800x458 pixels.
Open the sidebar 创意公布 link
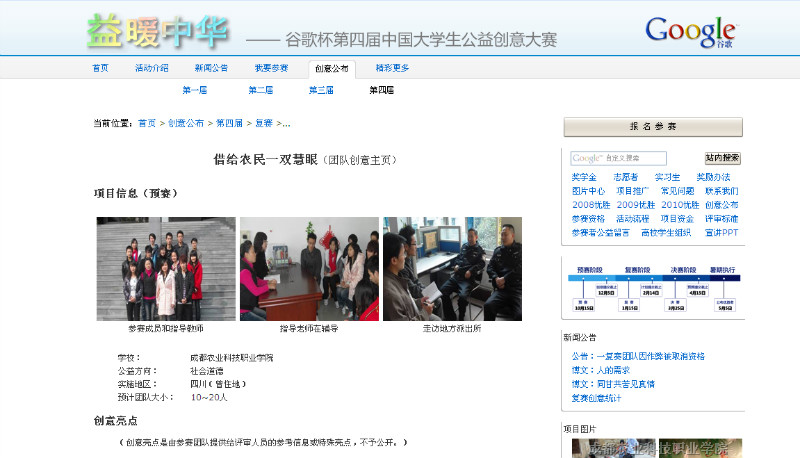pyautogui.click(x=721, y=205)
